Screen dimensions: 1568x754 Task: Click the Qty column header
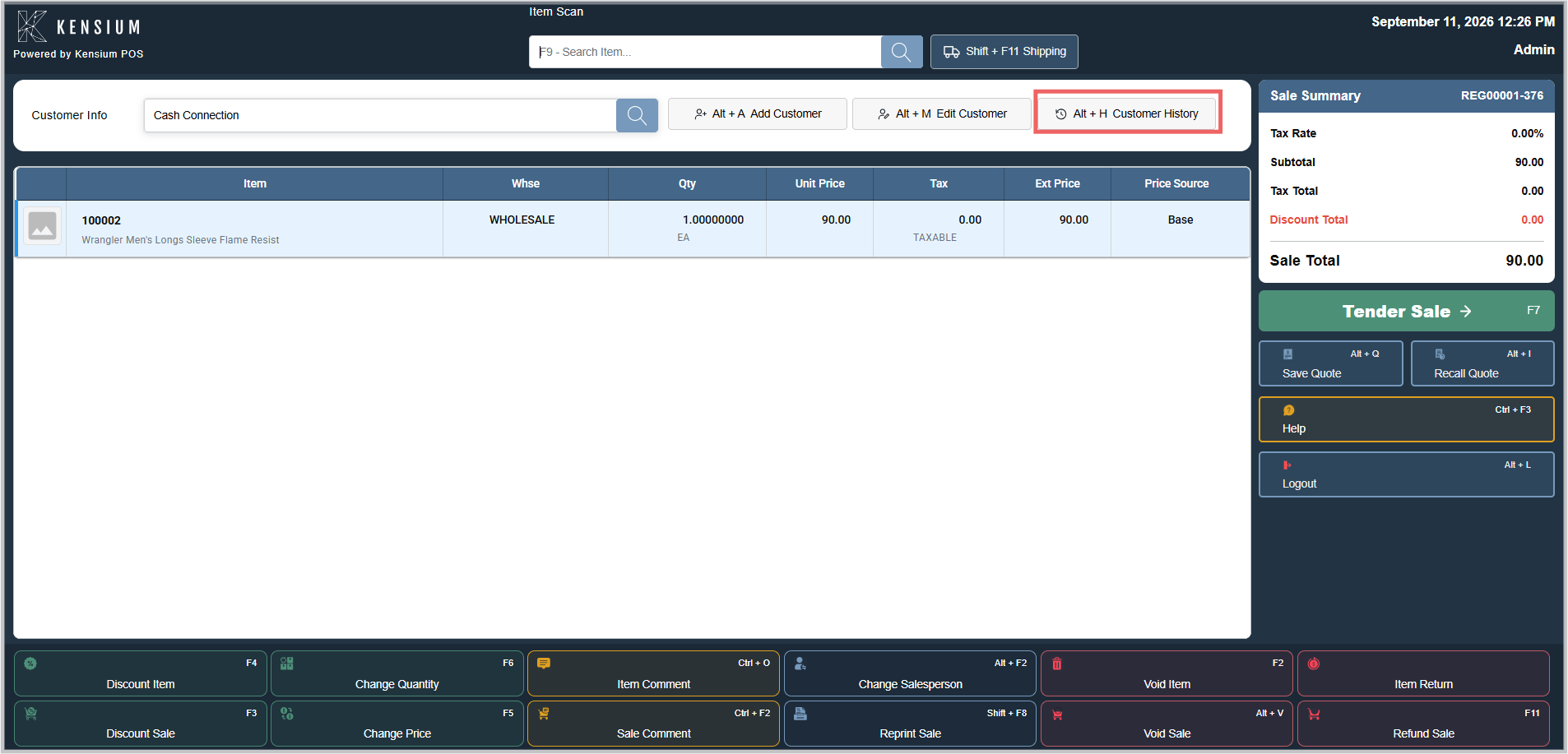pos(687,183)
